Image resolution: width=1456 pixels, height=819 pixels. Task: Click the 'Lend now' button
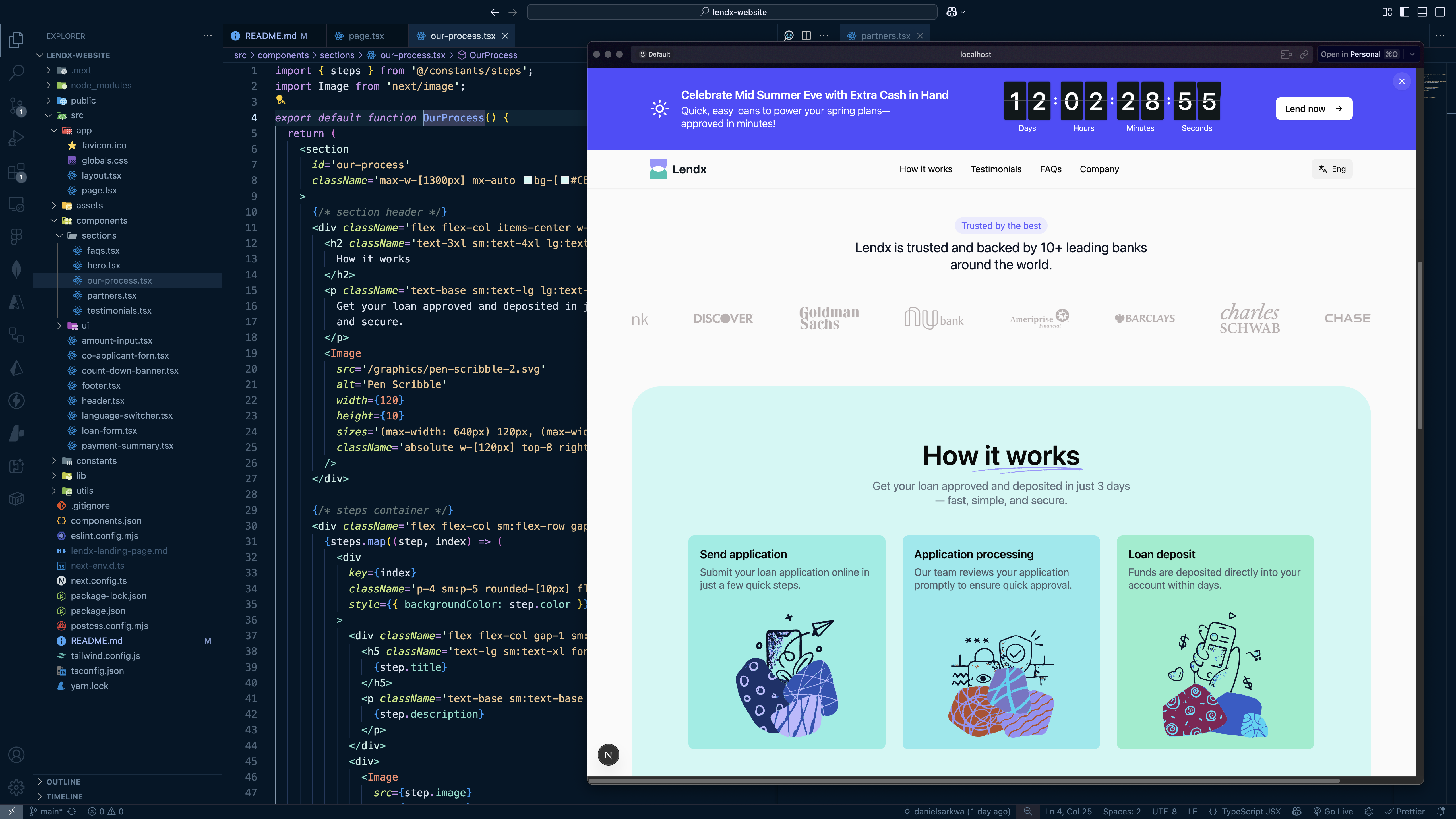click(x=1313, y=108)
